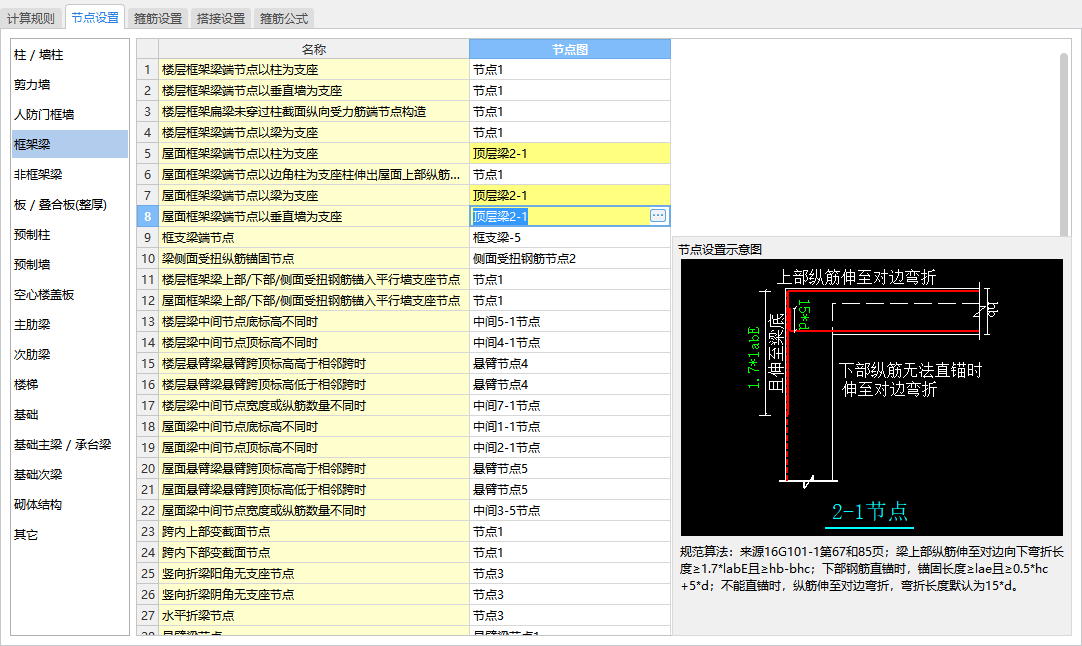
Task: Click 中间3-5节点 value
Action: 570,510
